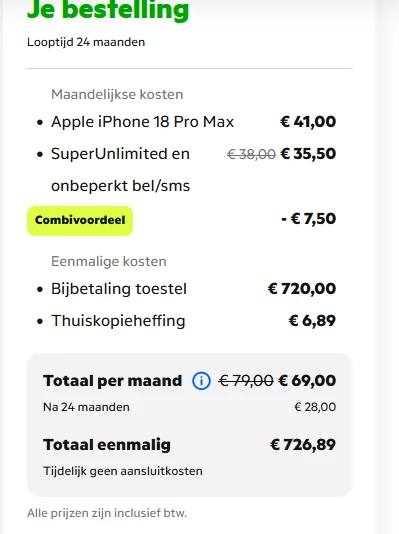Click the Tijdelijk geen aansluitkosten note

click(x=123, y=471)
